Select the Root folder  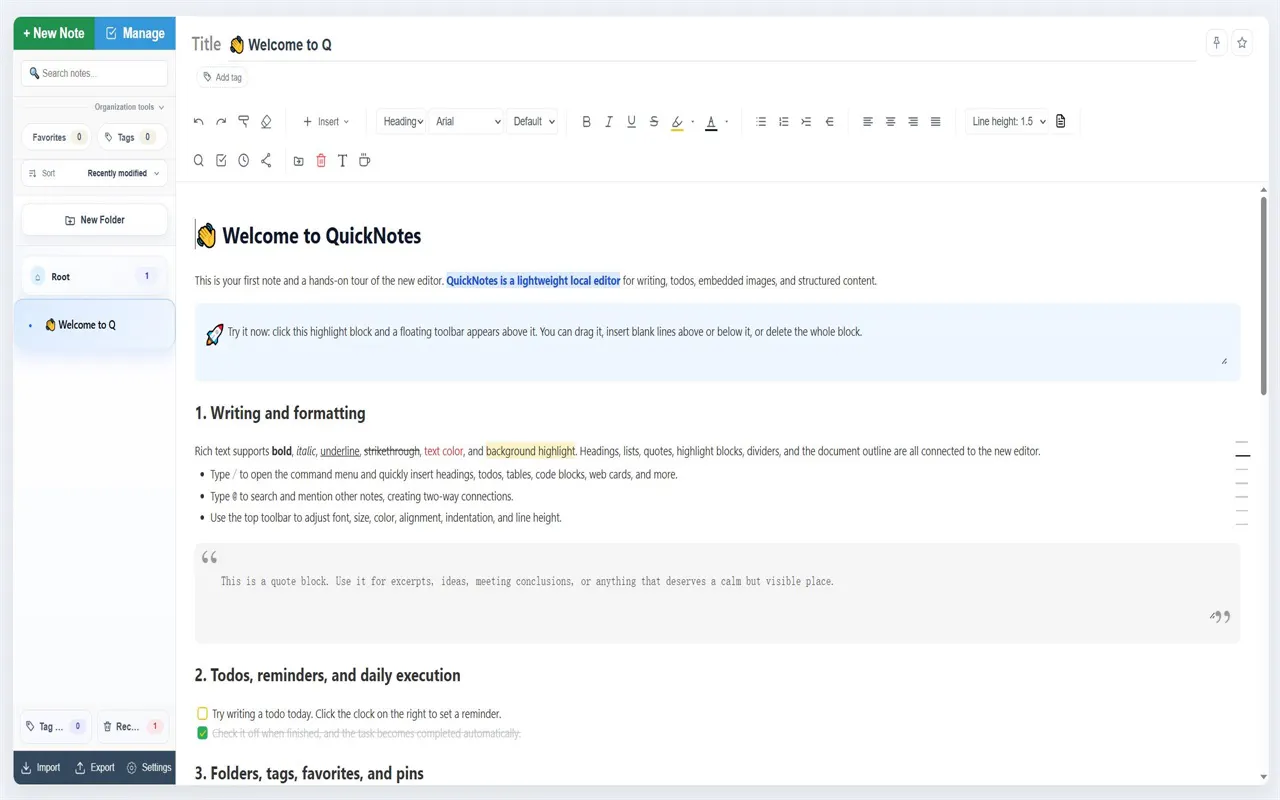pyautogui.click(x=94, y=276)
